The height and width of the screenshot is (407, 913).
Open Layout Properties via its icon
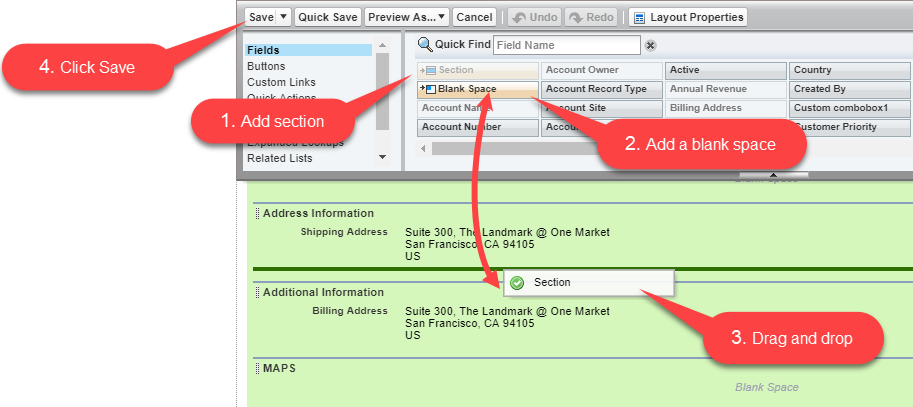point(638,17)
